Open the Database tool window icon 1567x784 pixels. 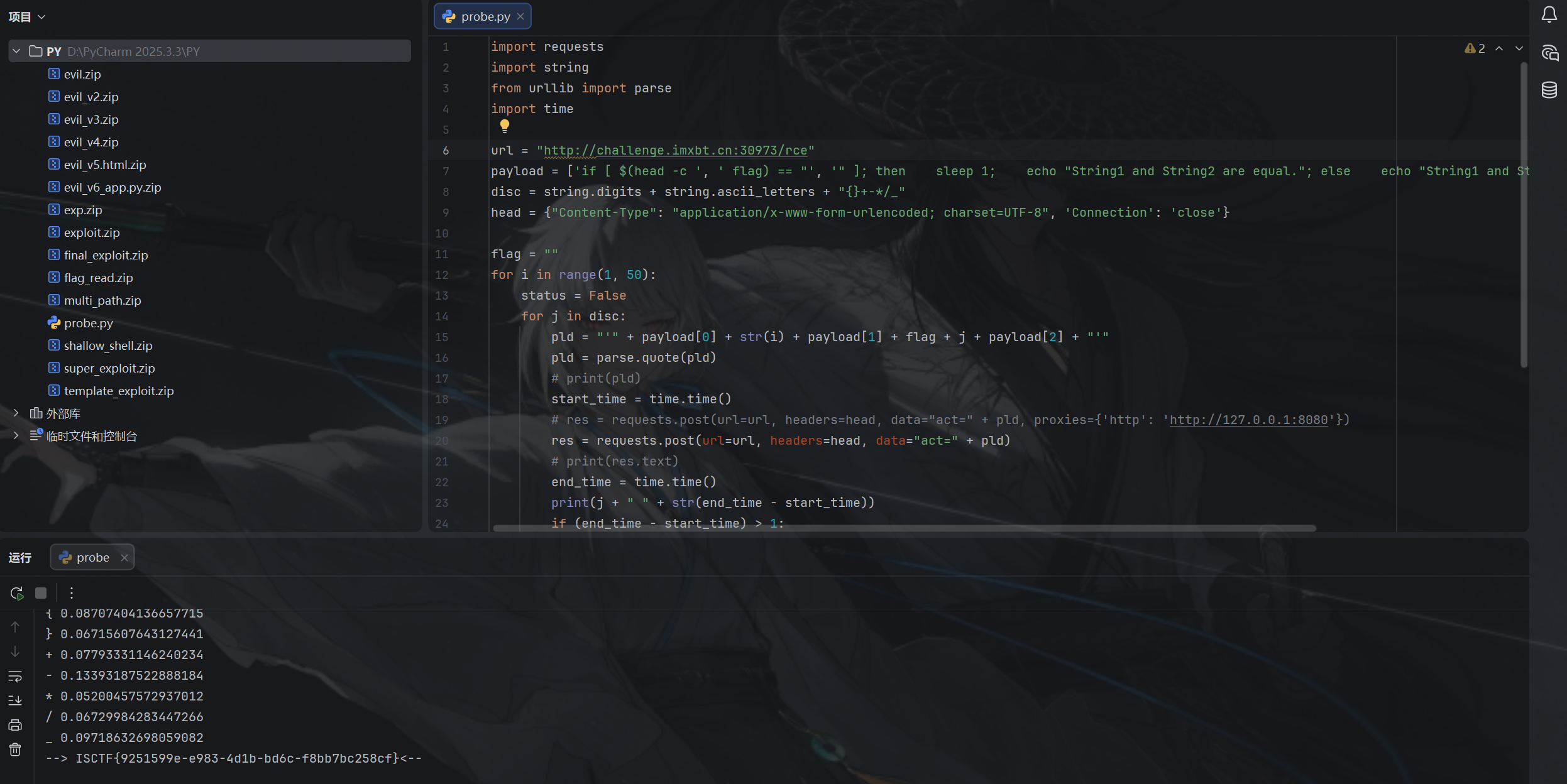1549,90
